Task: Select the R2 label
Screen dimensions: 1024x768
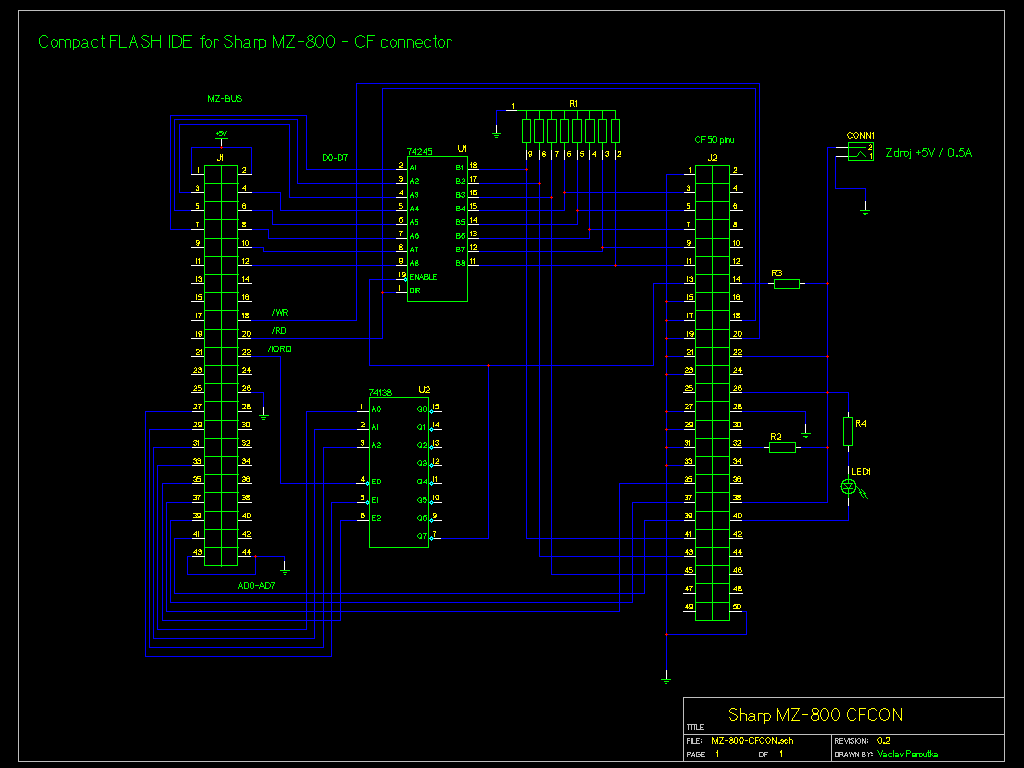Action: [776, 437]
